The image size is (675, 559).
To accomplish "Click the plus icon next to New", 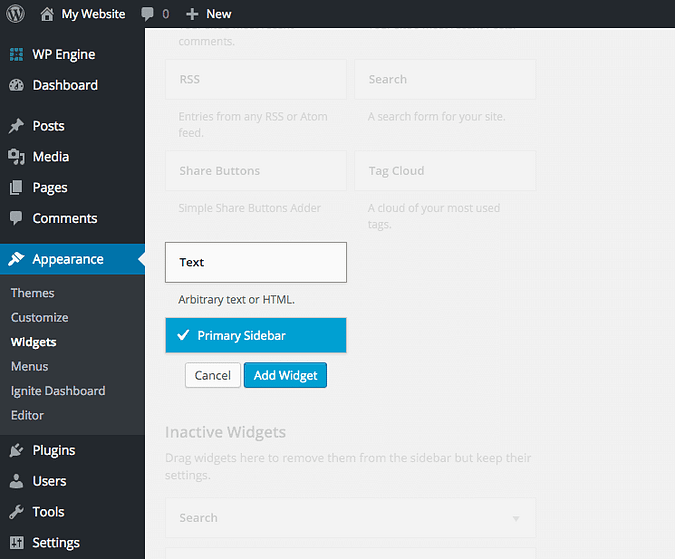I will click(192, 14).
